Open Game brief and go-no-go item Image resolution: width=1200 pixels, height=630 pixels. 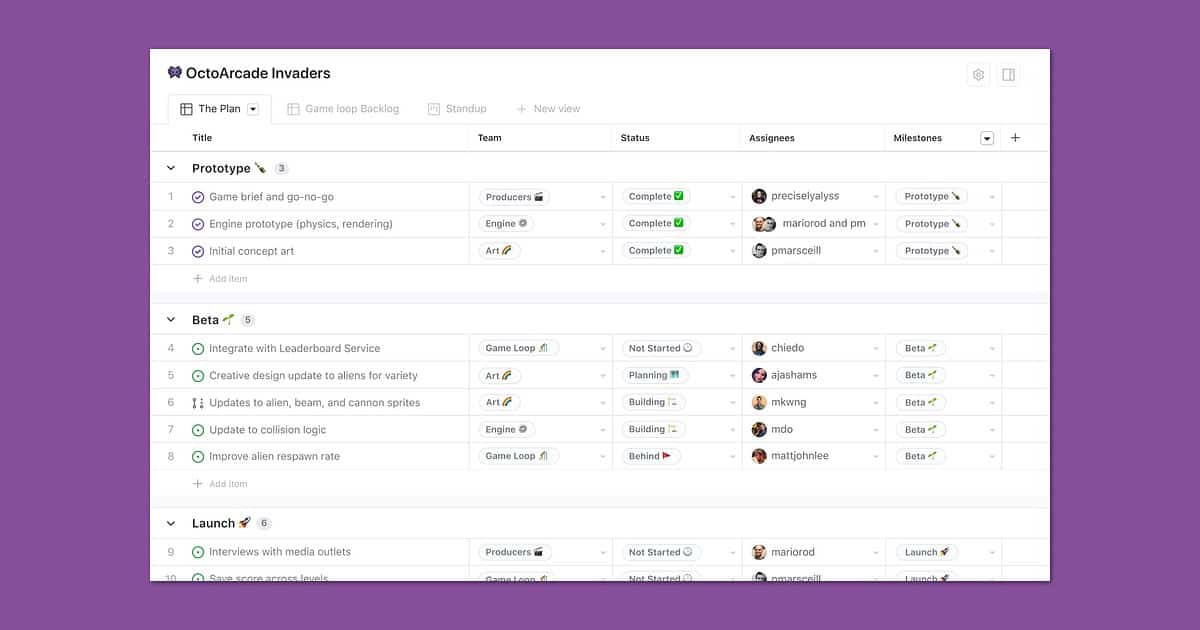point(271,197)
